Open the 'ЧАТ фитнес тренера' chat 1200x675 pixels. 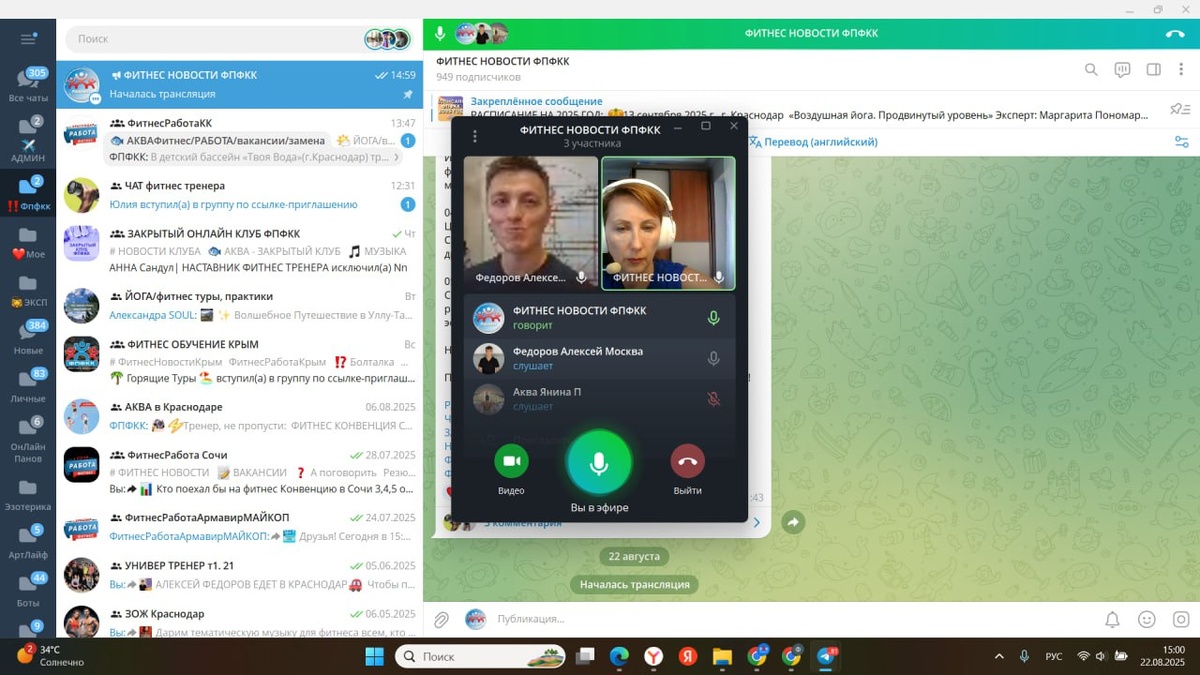coord(239,195)
